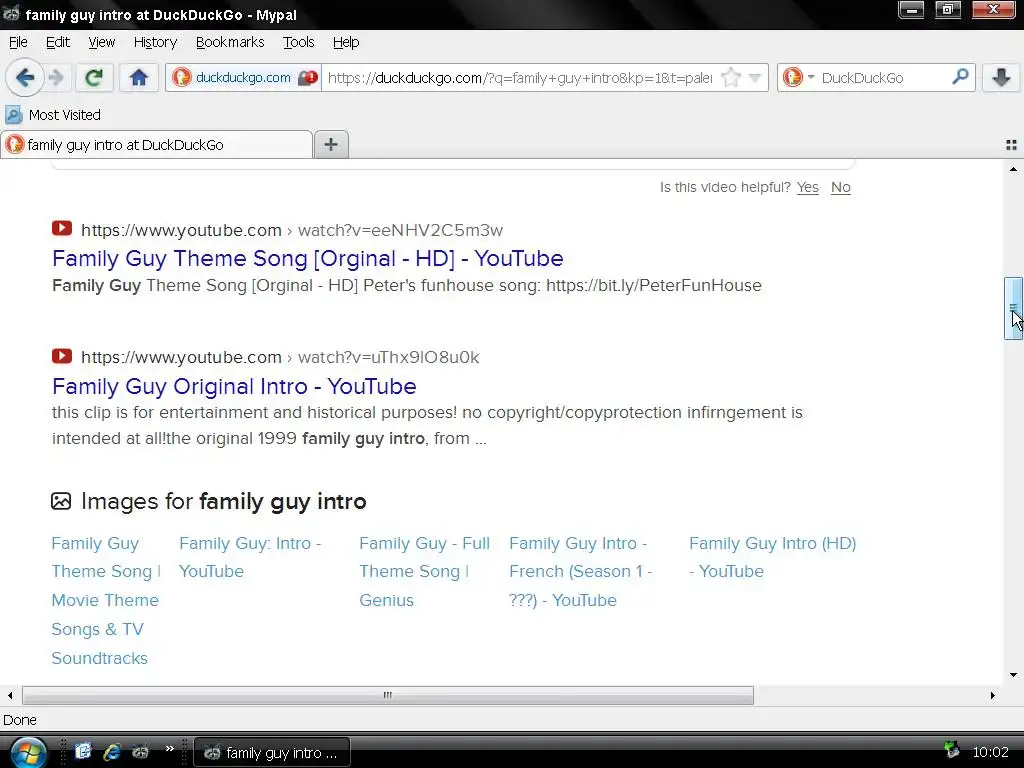1024x768 pixels.
Task: Launch Mypal from the quick launch raccoon icon
Action: coord(140,752)
